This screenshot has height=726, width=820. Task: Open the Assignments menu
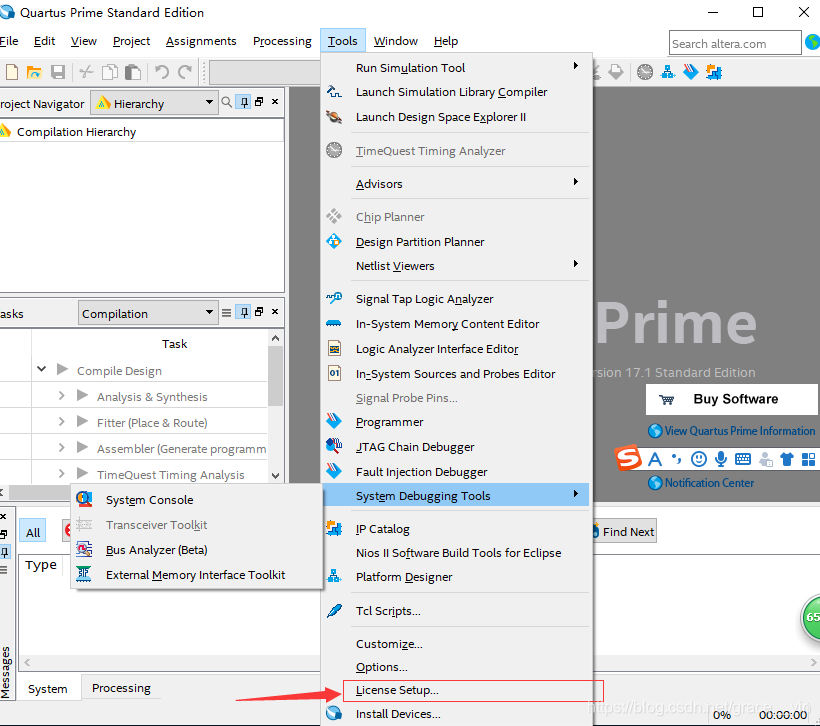point(201,41)
